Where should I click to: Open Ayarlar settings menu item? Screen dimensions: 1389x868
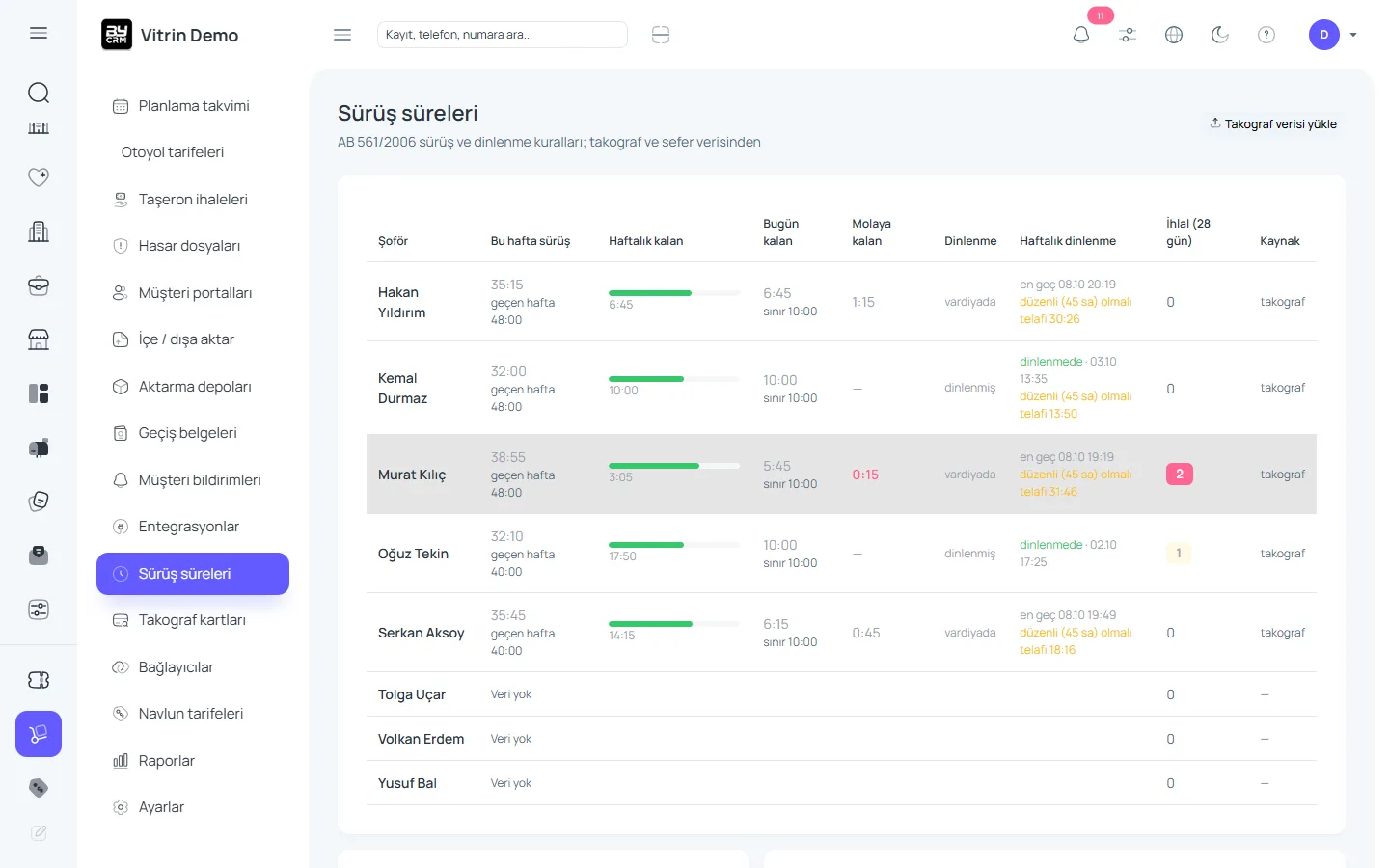pos(193,807)
